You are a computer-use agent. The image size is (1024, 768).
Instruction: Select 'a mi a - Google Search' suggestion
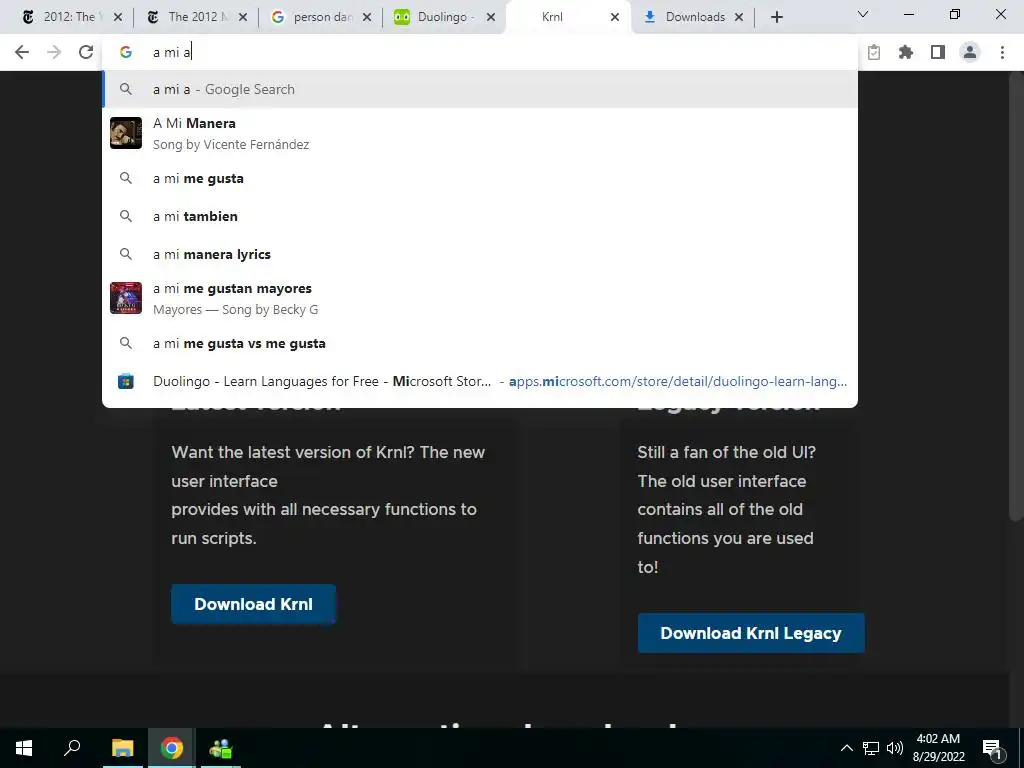point(480,89)
